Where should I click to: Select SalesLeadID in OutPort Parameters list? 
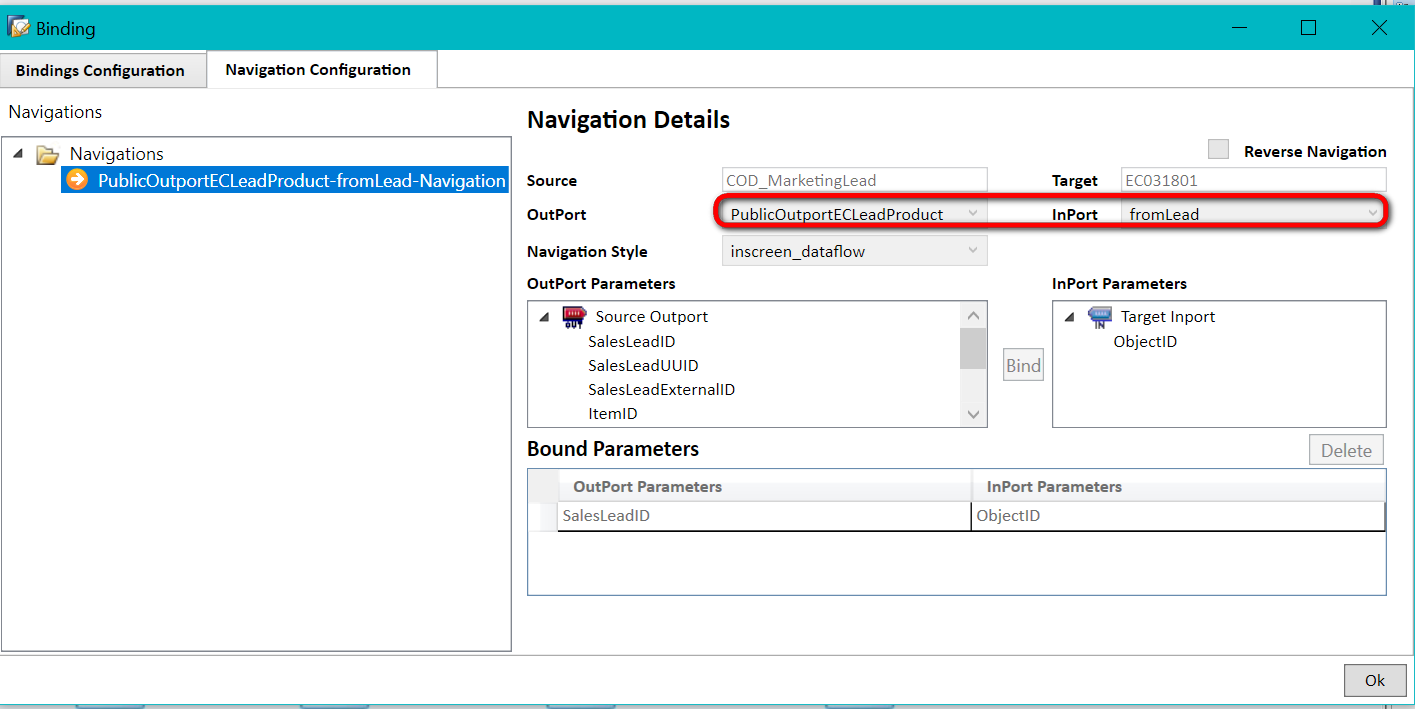click(631, 342)
